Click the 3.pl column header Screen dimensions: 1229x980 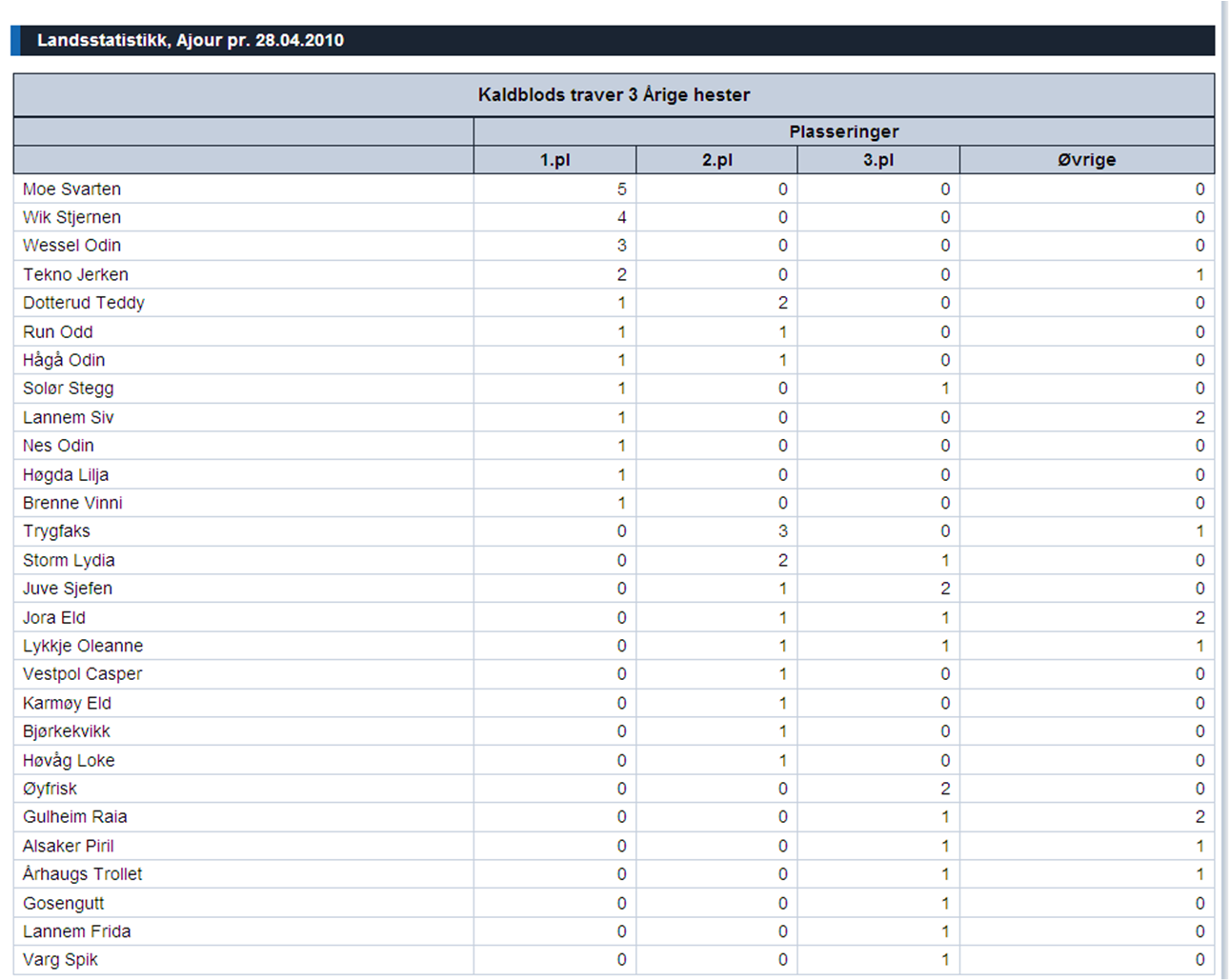(878, 160)
